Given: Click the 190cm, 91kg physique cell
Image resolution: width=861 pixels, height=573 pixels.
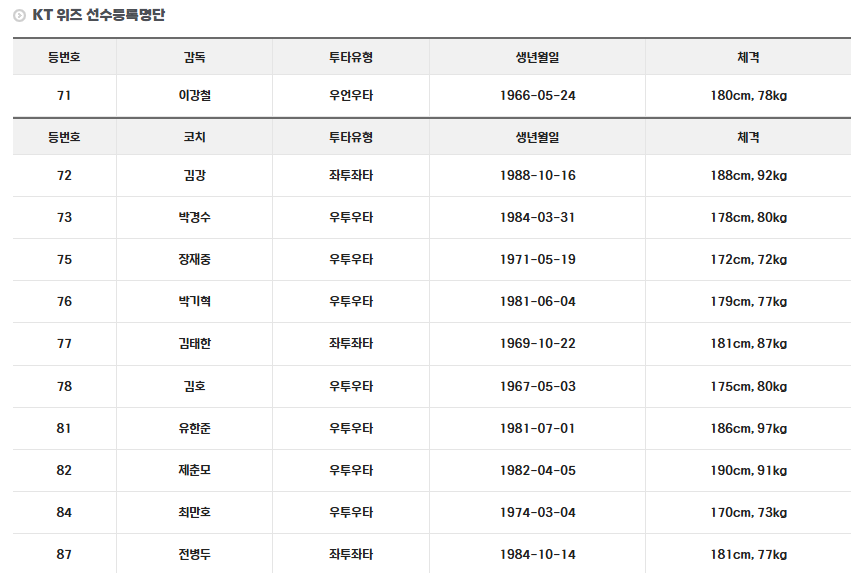Looking at the screenshot, I should click(748, 471).
